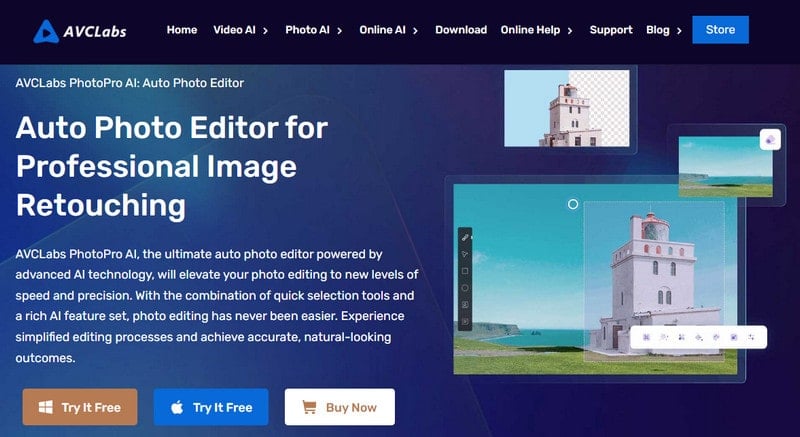Click the small coastal landscape thumbnail
The image size is (800, 437).
(726, 166)
